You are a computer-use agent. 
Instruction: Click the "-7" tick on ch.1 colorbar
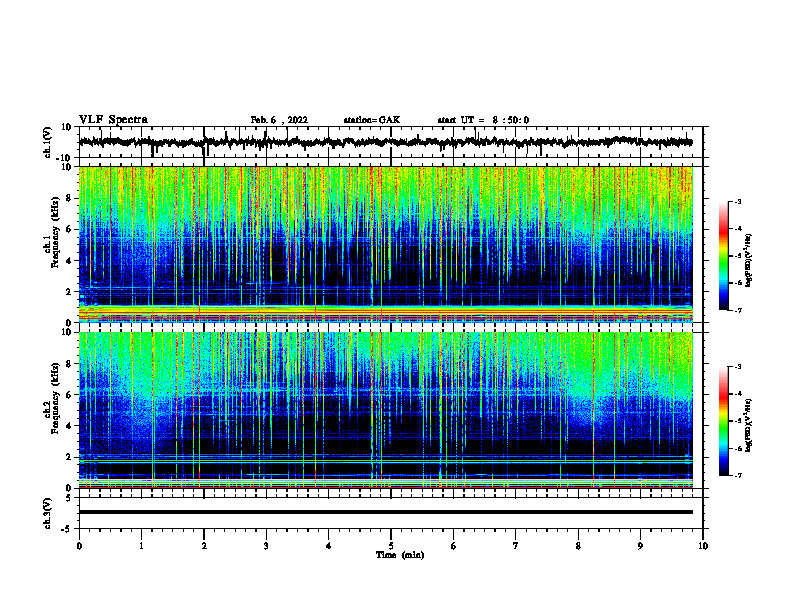[738, 310]
